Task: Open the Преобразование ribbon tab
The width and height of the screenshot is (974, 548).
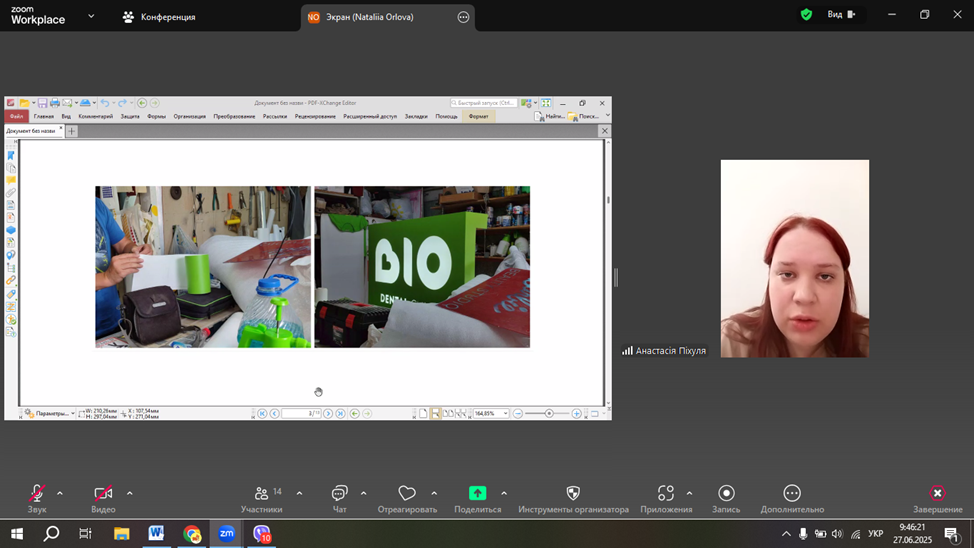Action: click(x=234, y=116)
